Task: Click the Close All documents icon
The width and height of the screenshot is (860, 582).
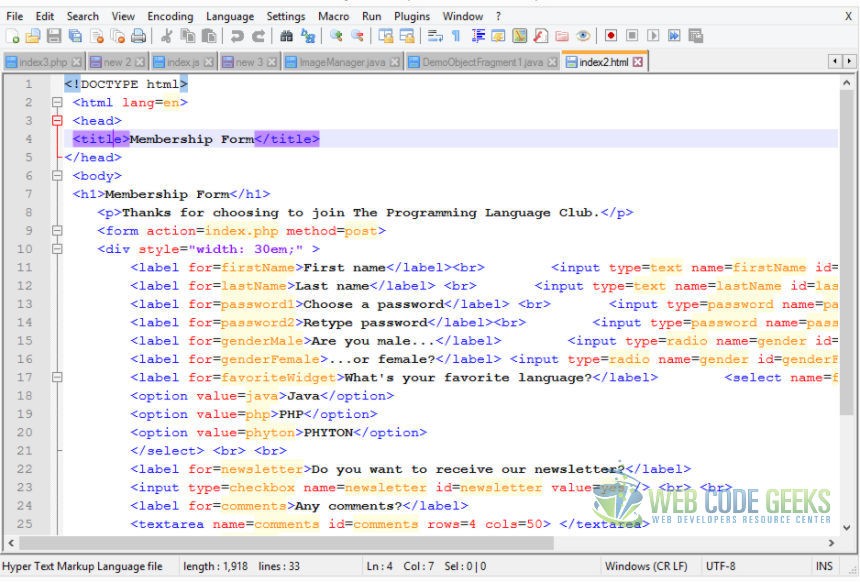Action: (117, 36)
